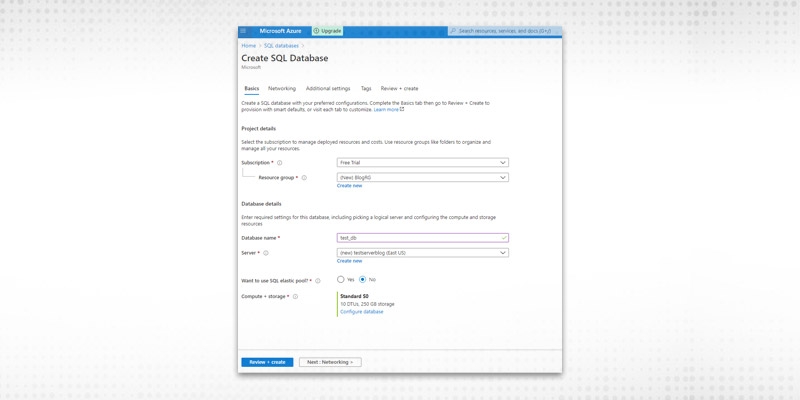The image size is (800, 400).
Task: Click the search resources input field
Action: click(x=504, y=31)
